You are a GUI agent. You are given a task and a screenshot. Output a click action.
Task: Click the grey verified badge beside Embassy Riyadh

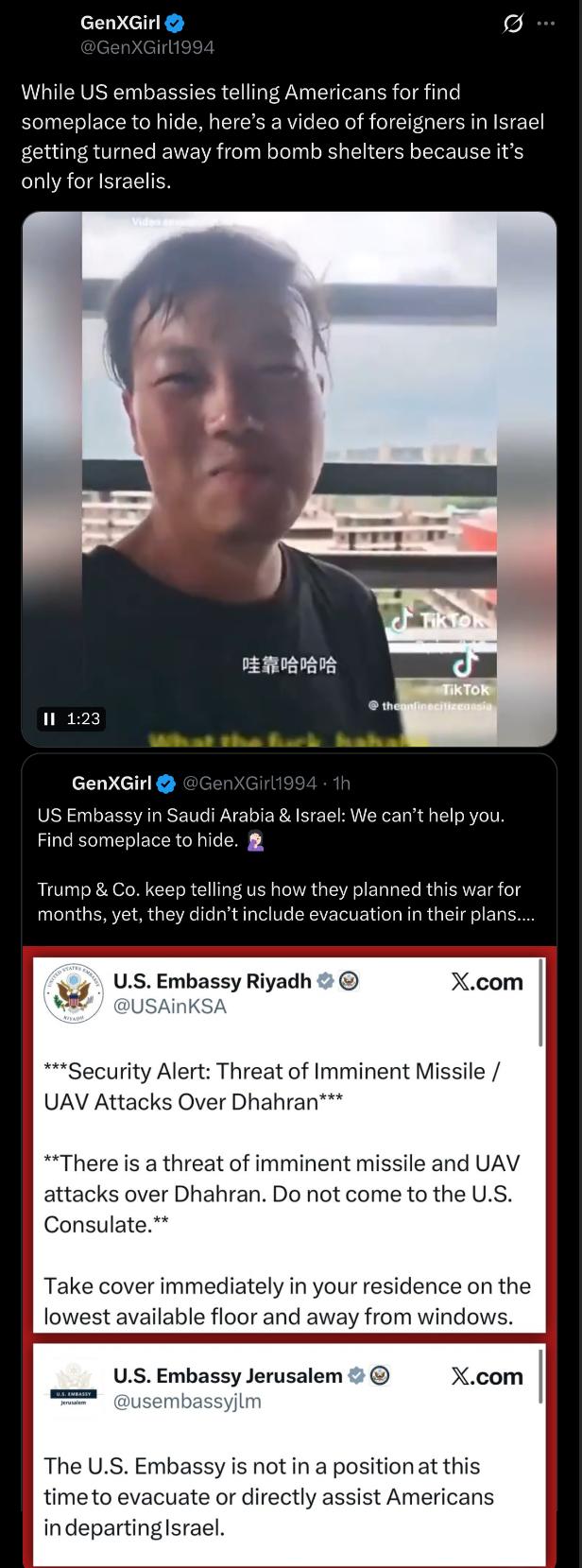[x=324, y=981]
